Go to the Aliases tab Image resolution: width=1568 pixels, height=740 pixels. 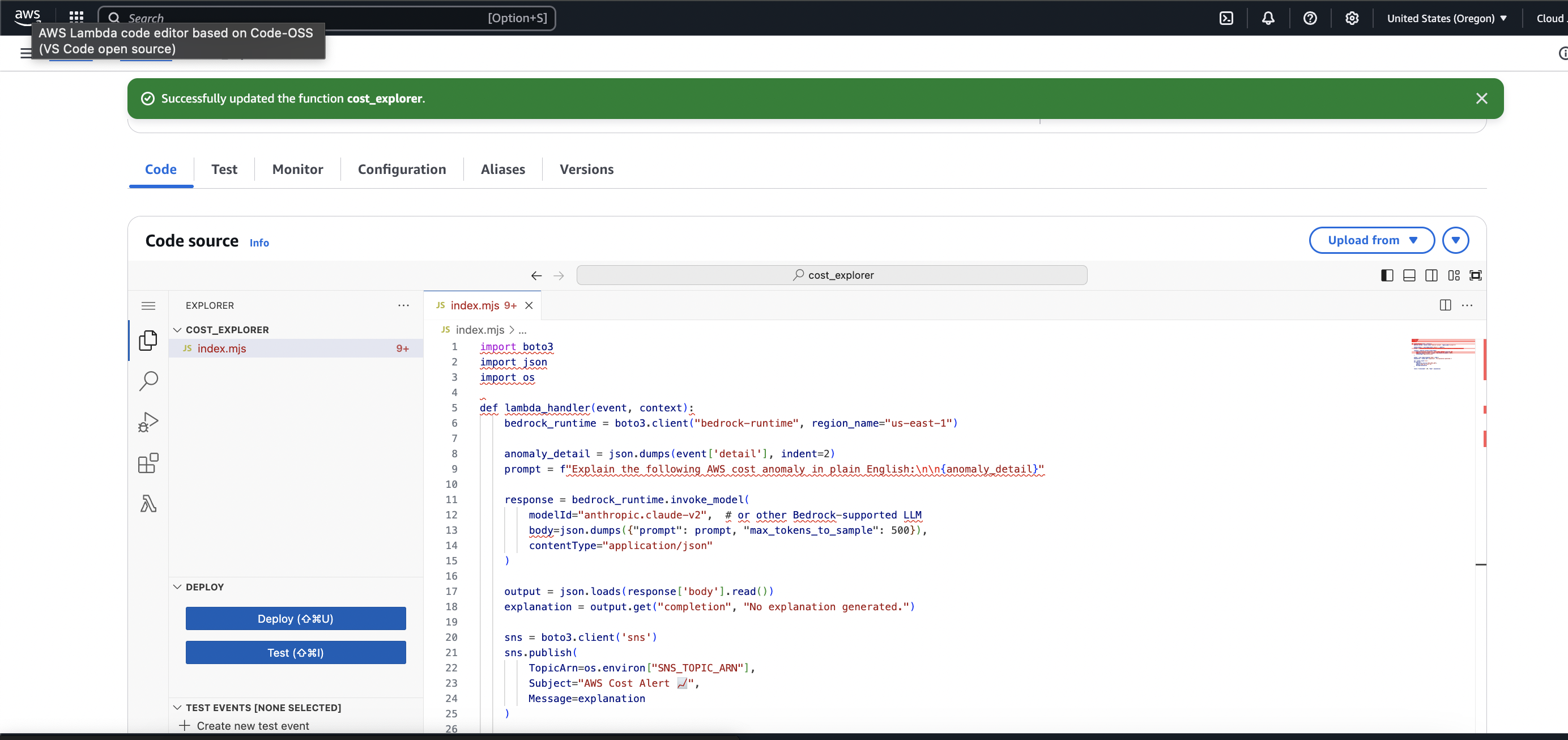(503, 169)
